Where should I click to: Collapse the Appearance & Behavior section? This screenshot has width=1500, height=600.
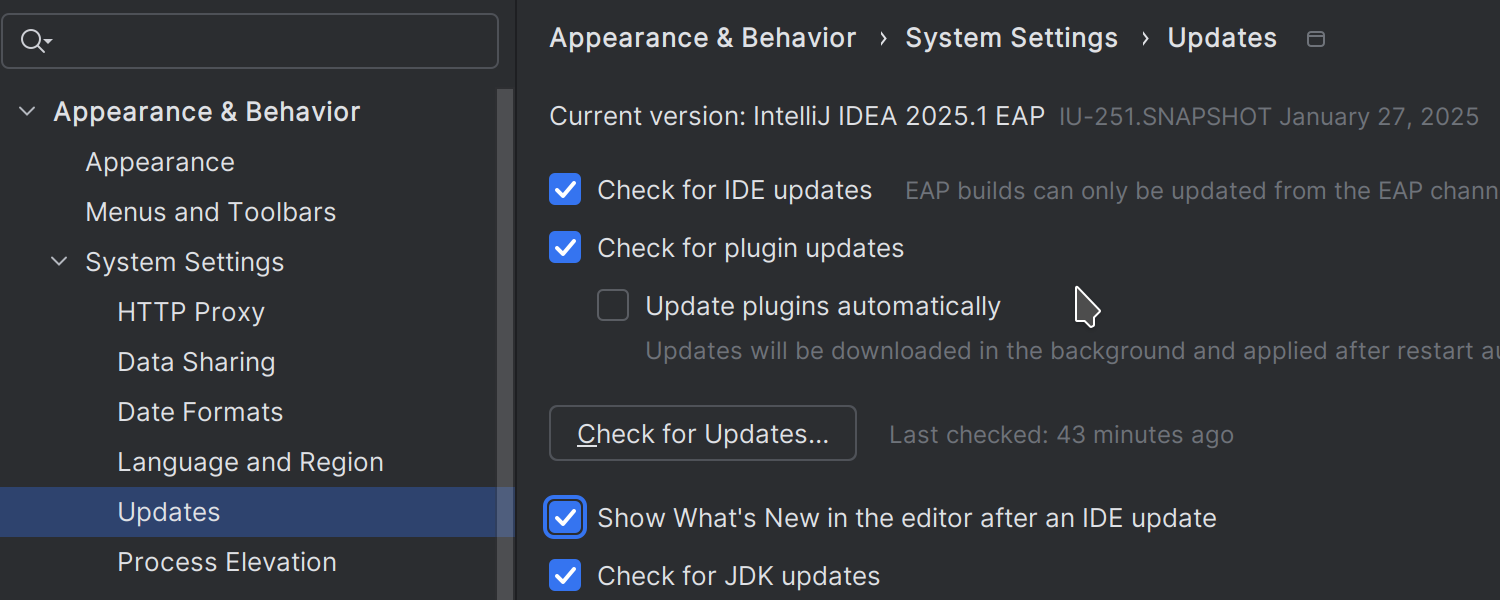click(27, 112)
